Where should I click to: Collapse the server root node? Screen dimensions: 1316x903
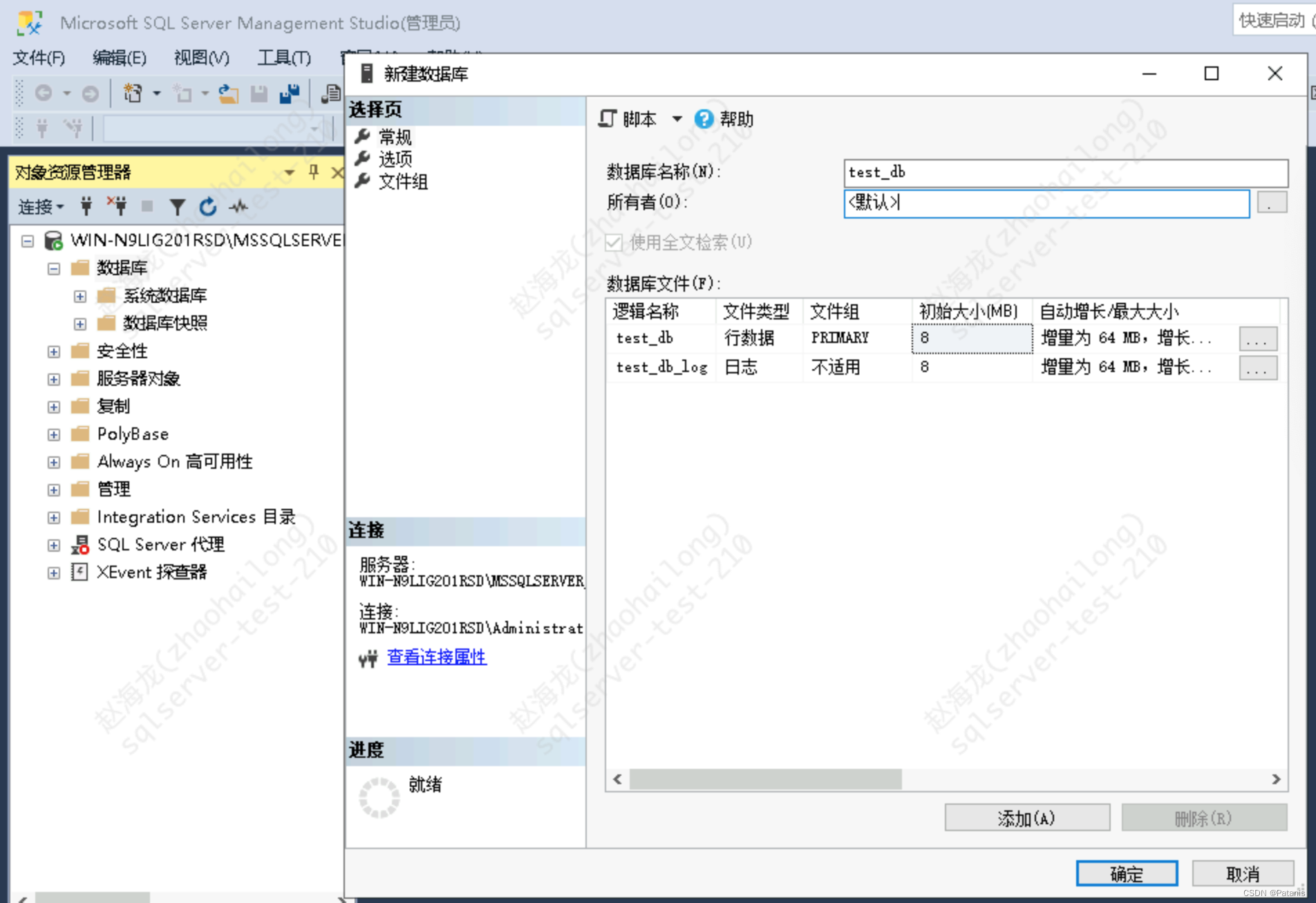[x=28, y=241]
